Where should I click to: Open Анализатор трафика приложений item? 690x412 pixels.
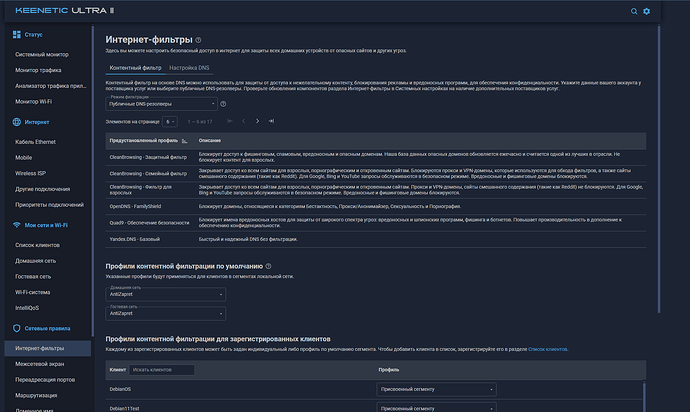point(51,86)
